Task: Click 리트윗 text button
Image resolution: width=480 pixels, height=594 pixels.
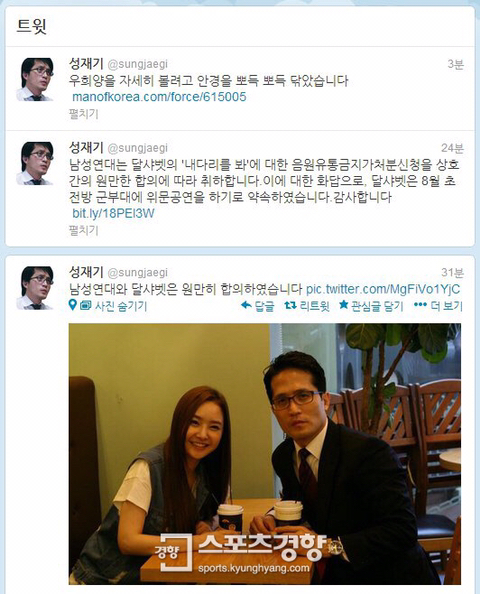Action: tap(314, 305)
